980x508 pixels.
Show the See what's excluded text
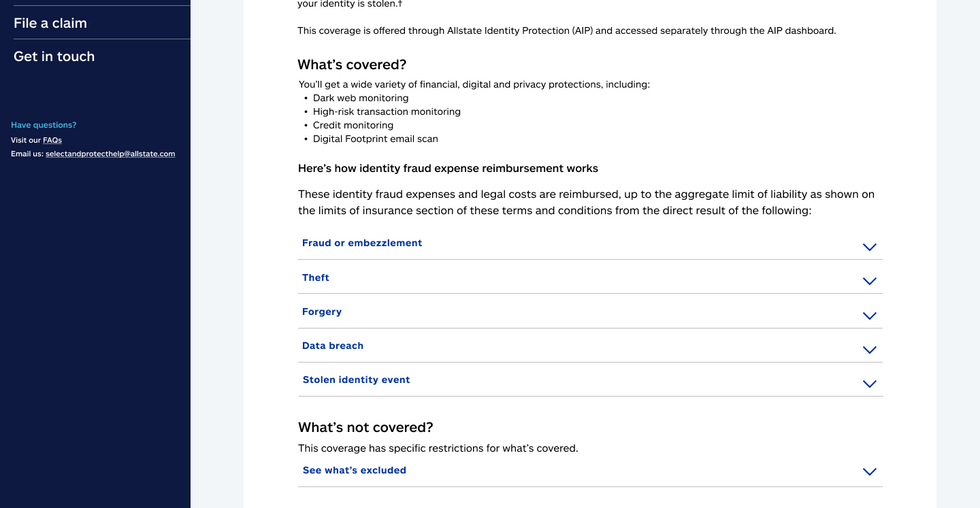(x=354, y=470)
